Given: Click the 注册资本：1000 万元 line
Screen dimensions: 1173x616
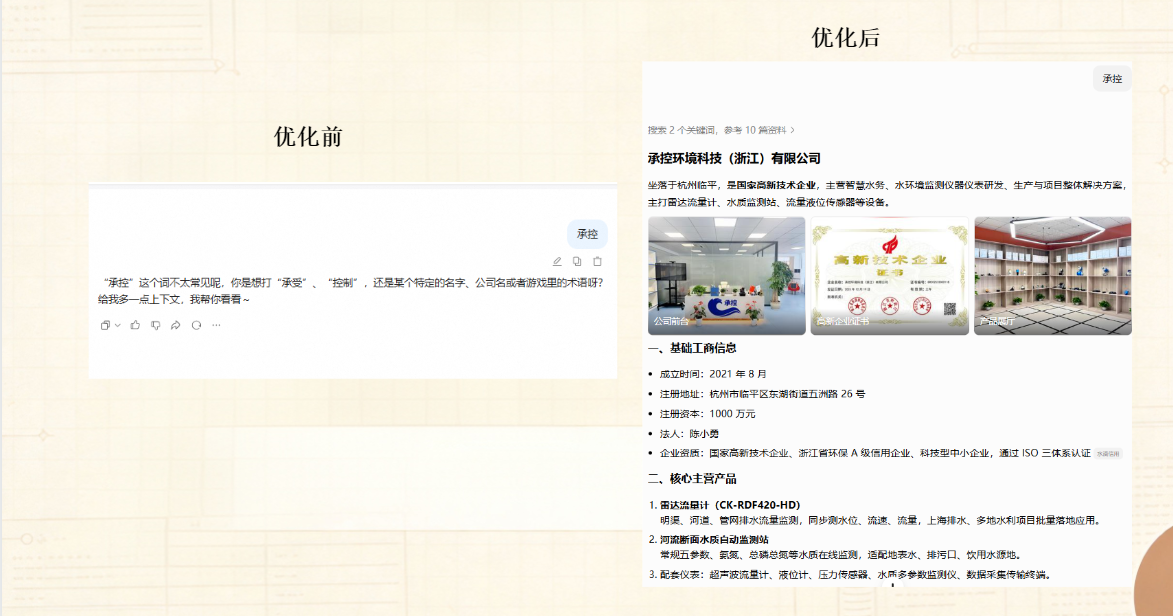Looking at the screenshot, I should click(707, 413).
